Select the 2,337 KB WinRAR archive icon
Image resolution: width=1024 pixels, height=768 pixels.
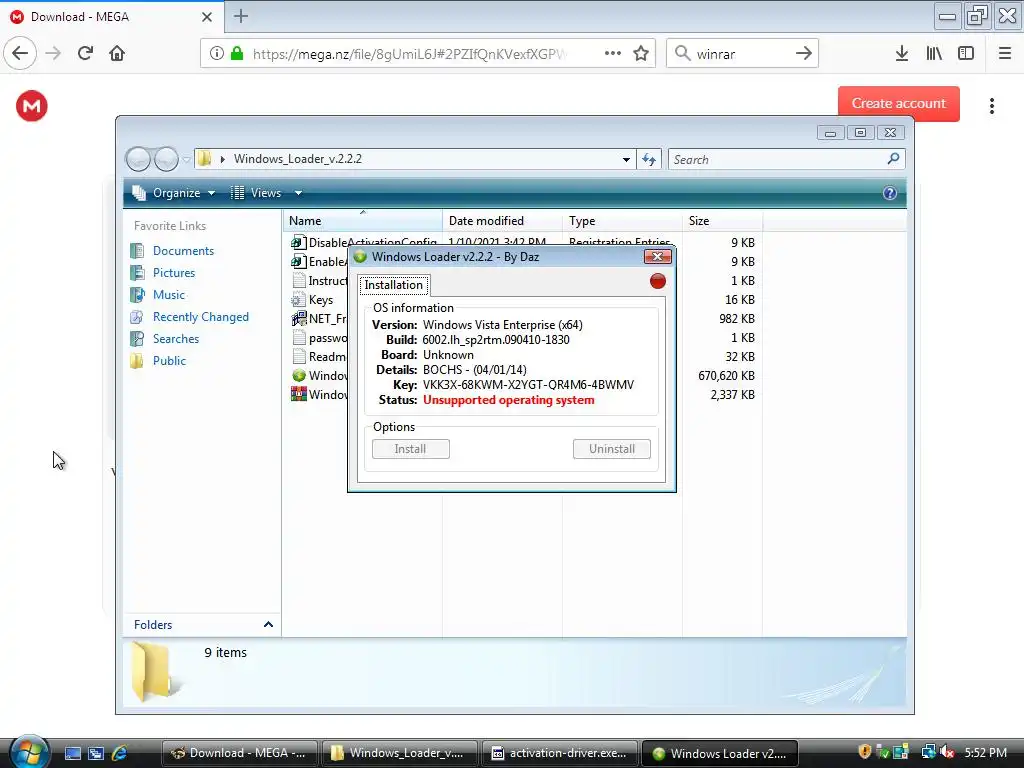(298, 394)
